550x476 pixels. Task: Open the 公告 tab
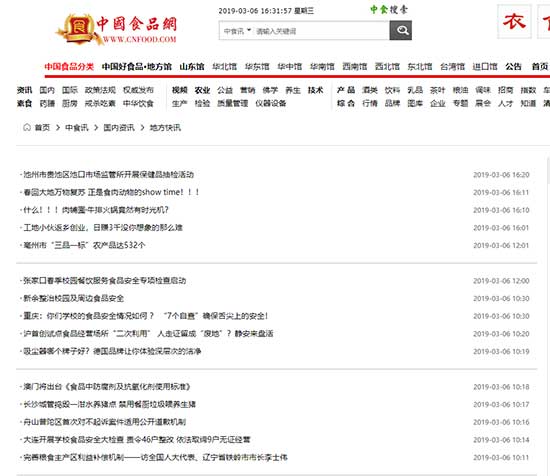(513, 67)
